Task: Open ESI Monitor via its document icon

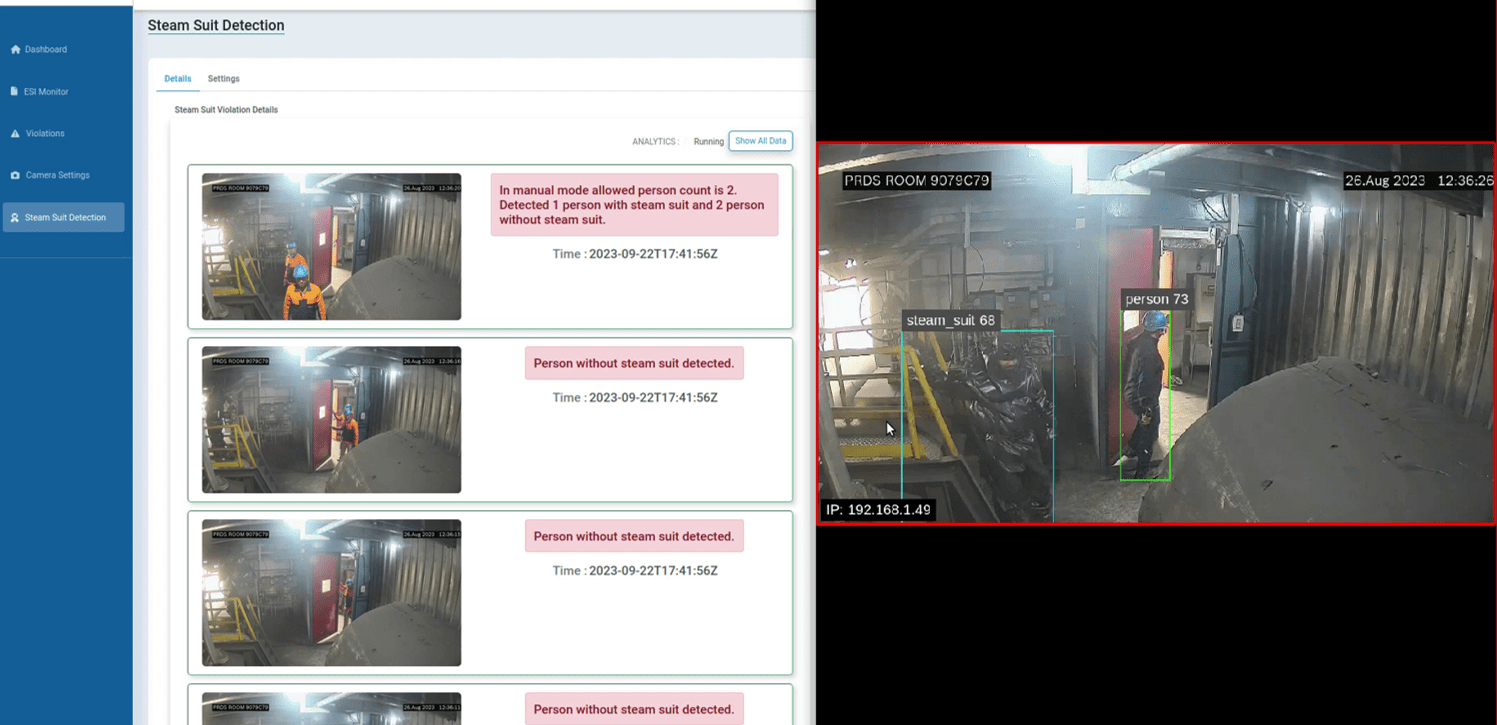Action: [14, 91]
